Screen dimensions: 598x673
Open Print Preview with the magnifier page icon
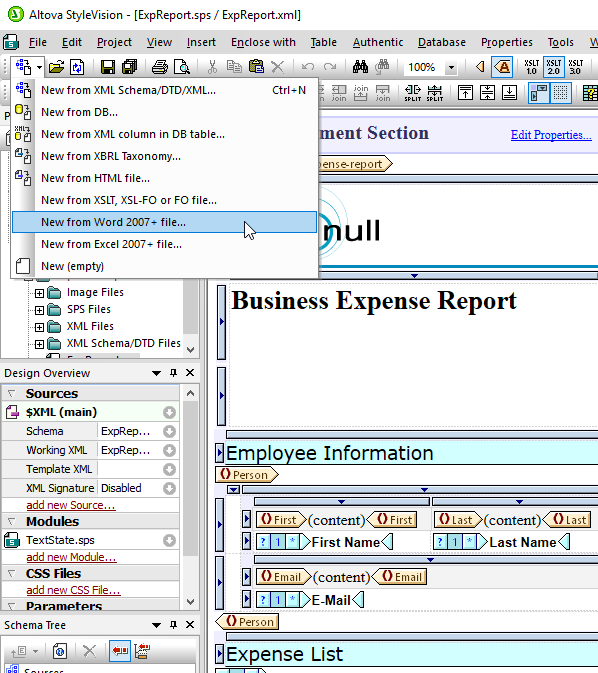(x=182, y=67)
